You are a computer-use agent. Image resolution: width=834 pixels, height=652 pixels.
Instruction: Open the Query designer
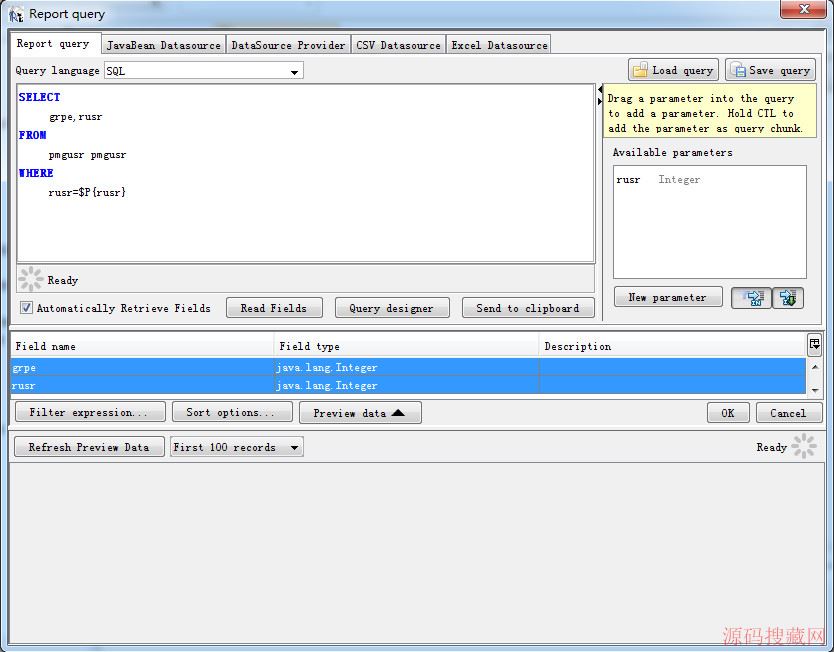391,308
